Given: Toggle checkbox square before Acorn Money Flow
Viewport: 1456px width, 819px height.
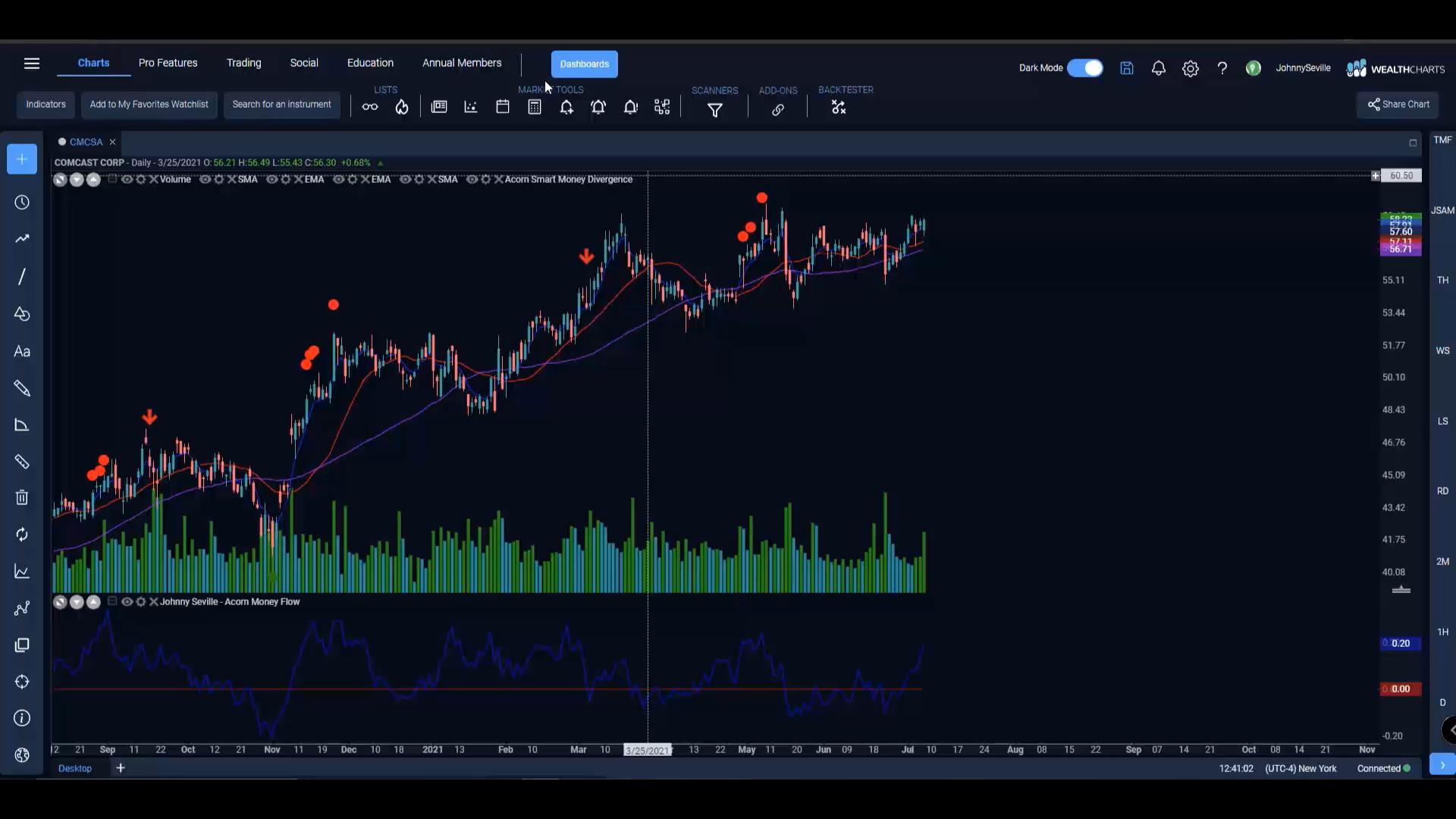Looking at the screenshot, I should pyautogui.click(x=112, y=601).
